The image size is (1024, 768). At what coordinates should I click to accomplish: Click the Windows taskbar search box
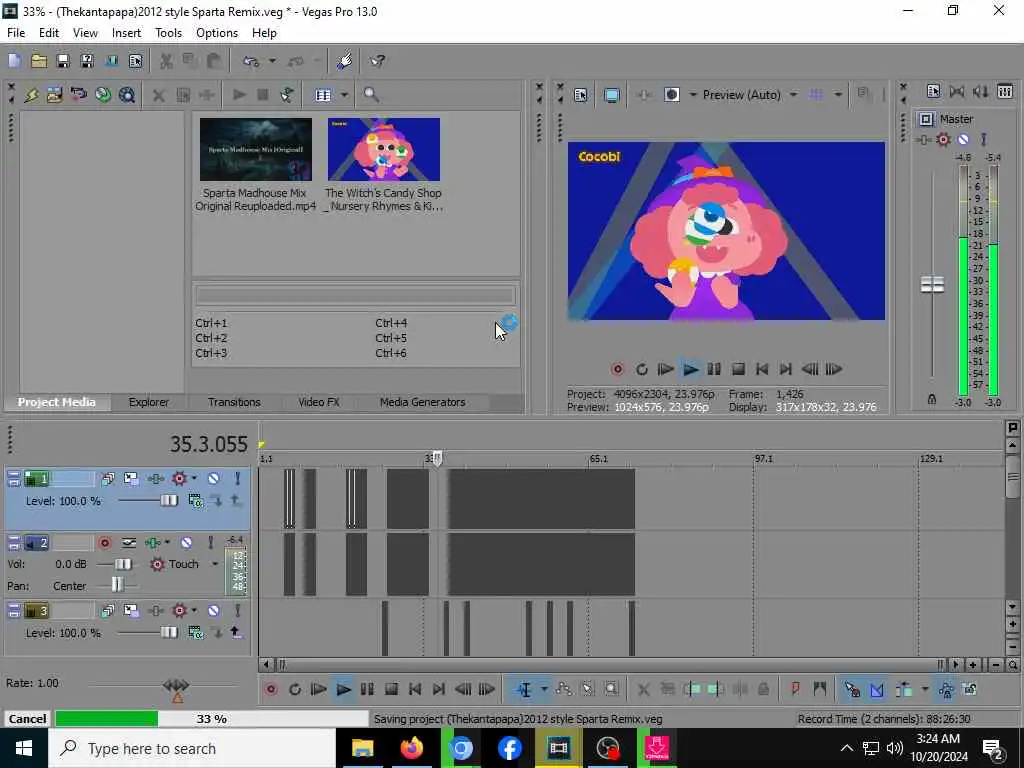[x=192, y=748]
